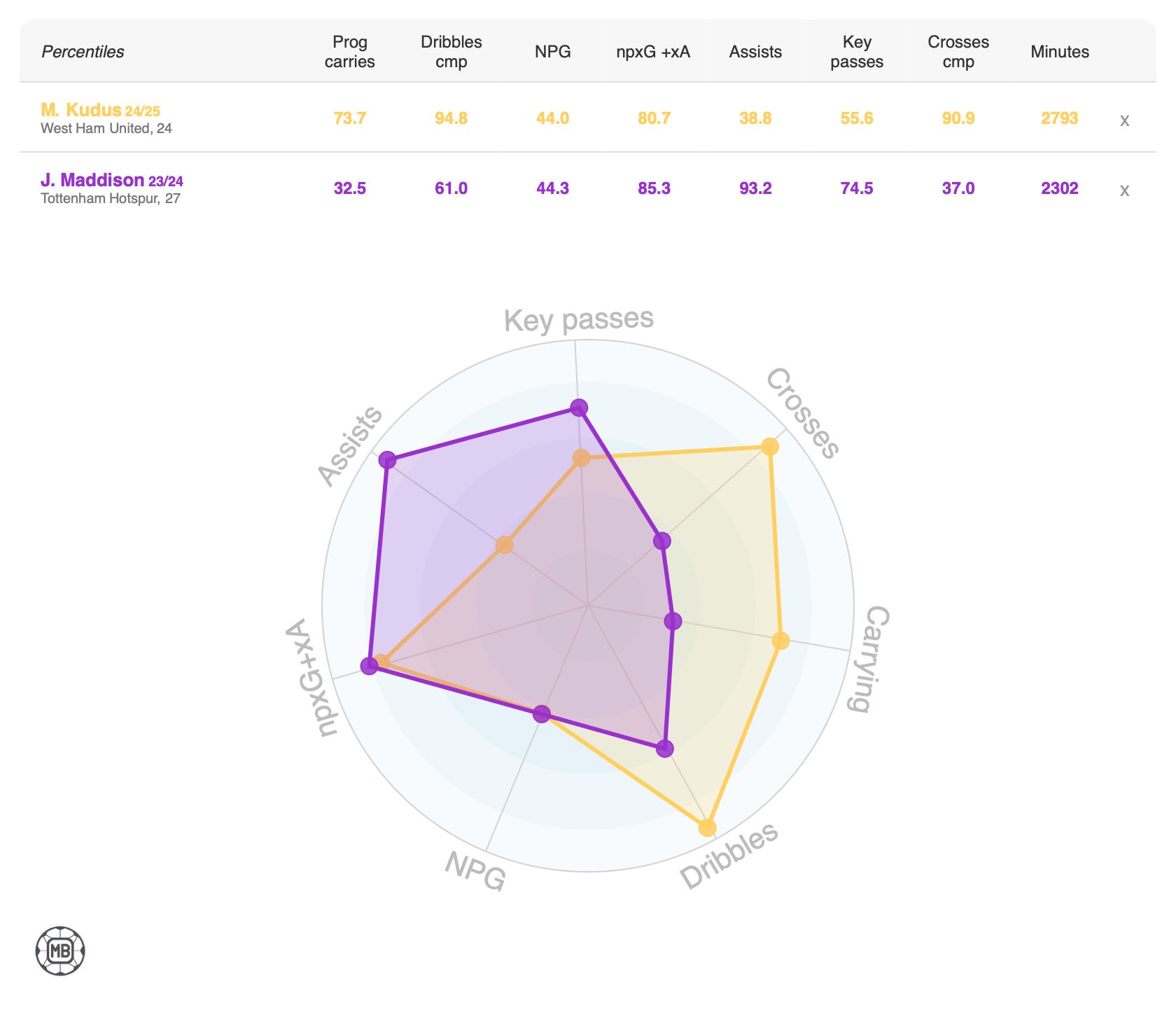The image size is (1176, 1028).
Task: Select Kudus's yellow Crosses data point
Action: point(770,446)
